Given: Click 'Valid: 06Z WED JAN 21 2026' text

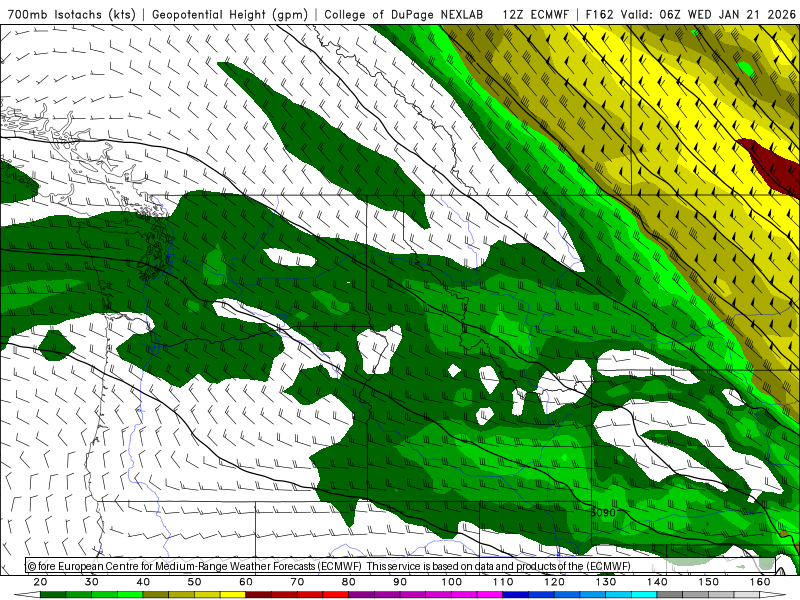Looking at the screenshot, I should click(x=709, y=14).
